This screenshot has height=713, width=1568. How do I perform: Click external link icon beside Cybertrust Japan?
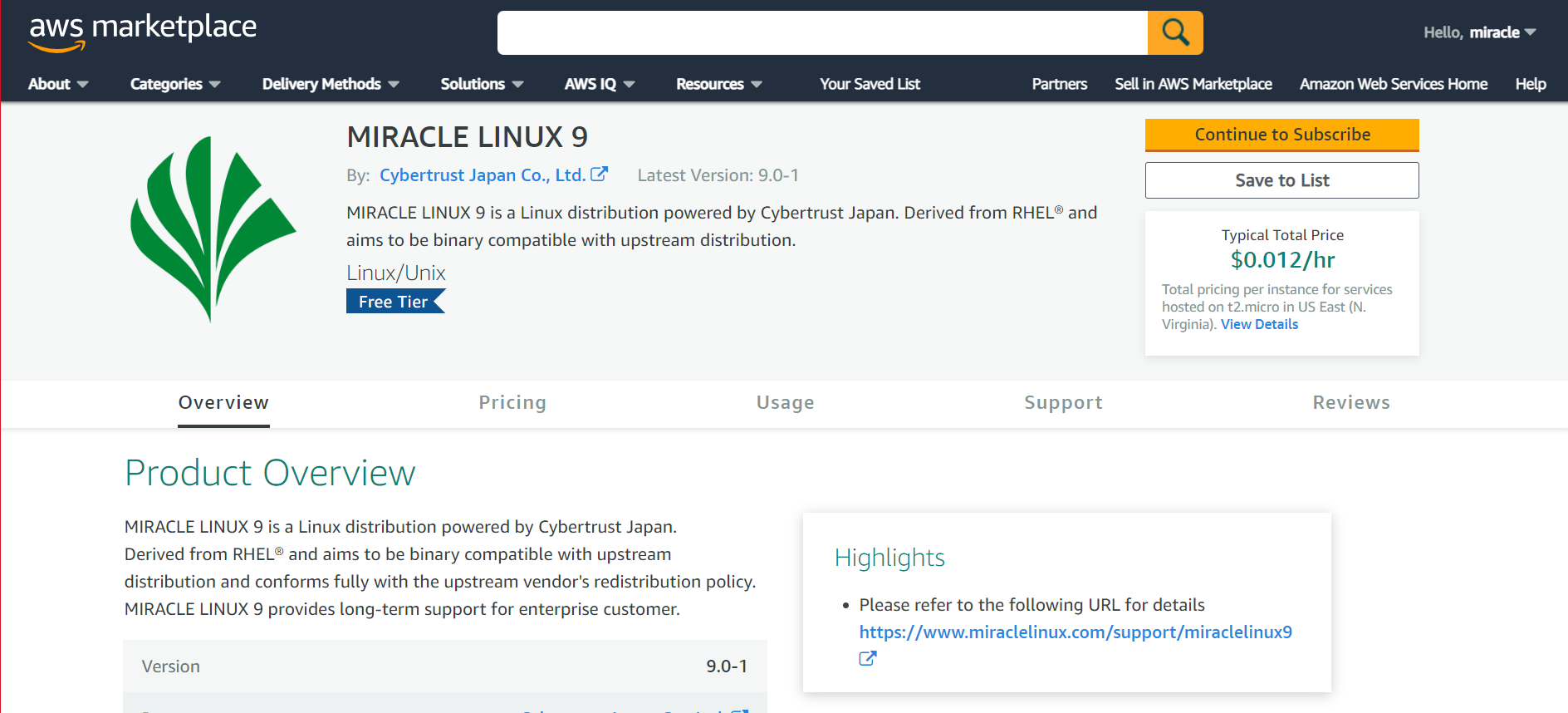(599, 175)
